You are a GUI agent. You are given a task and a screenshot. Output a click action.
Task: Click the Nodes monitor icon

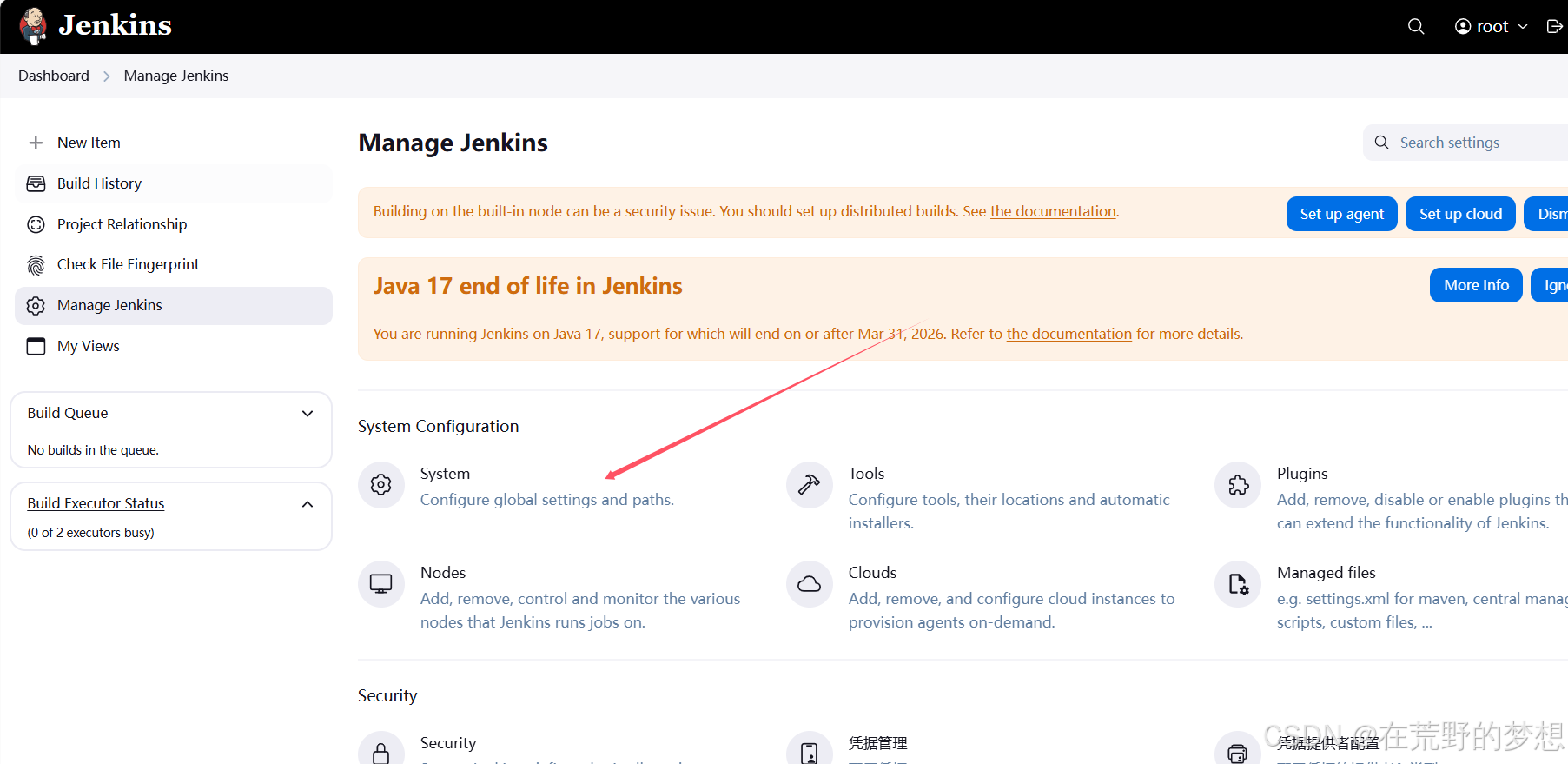pos(381,583)
